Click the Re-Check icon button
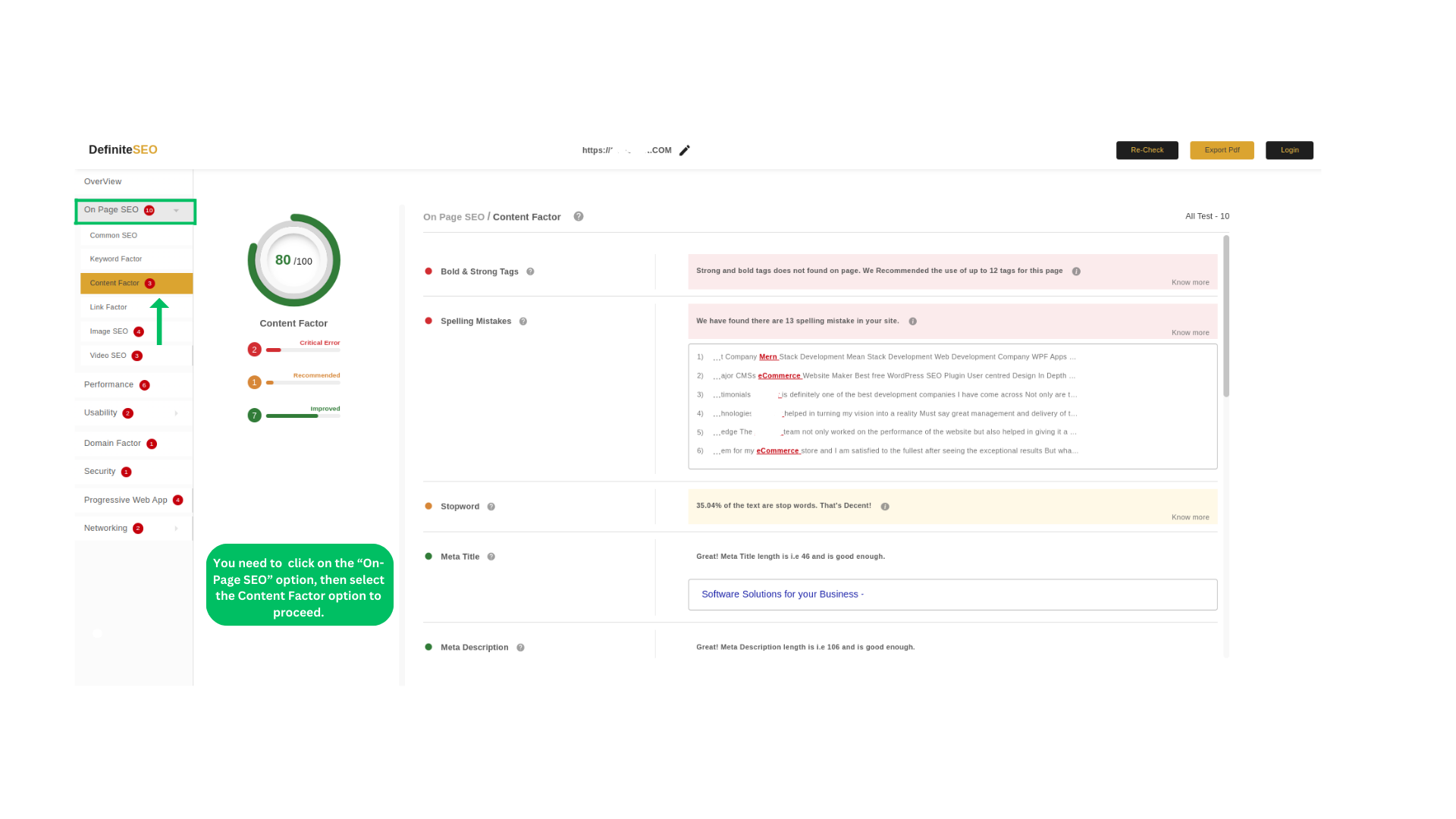This screenshot has height=819, width=1456. tap(1146, 149)
